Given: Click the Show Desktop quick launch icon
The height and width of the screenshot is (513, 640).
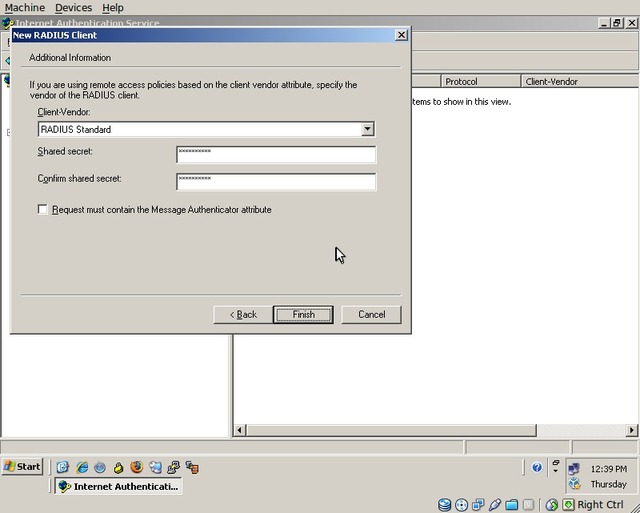Looking at the screenshot, I should click(63, 467).
